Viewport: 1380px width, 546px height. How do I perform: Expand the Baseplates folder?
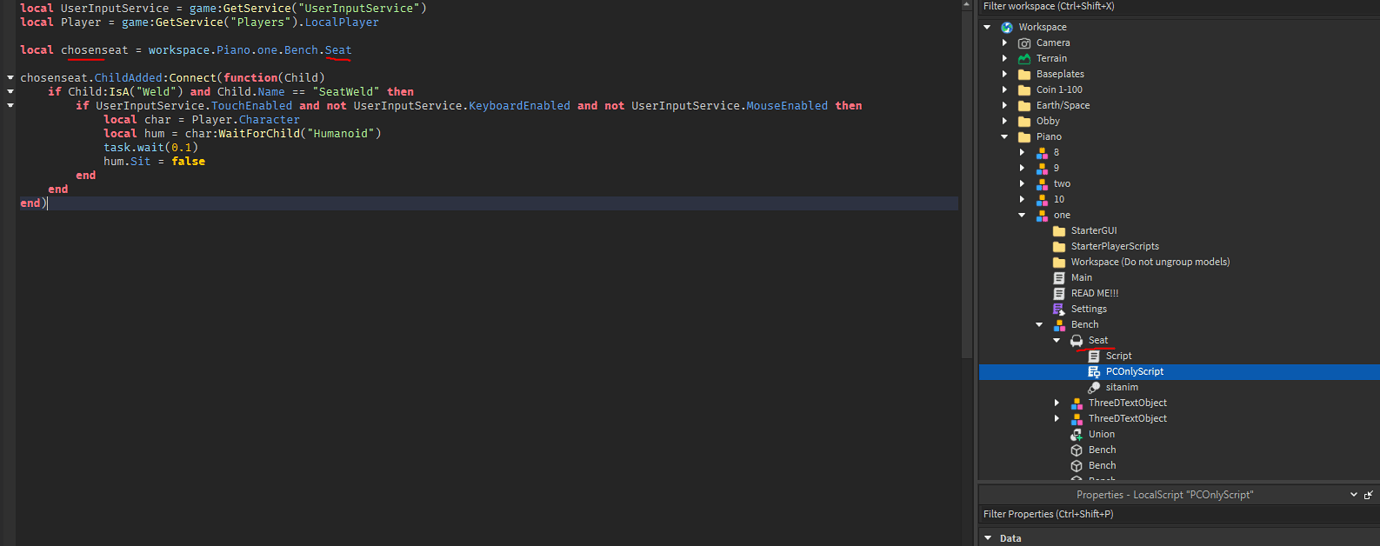[x=1005, y=74]
